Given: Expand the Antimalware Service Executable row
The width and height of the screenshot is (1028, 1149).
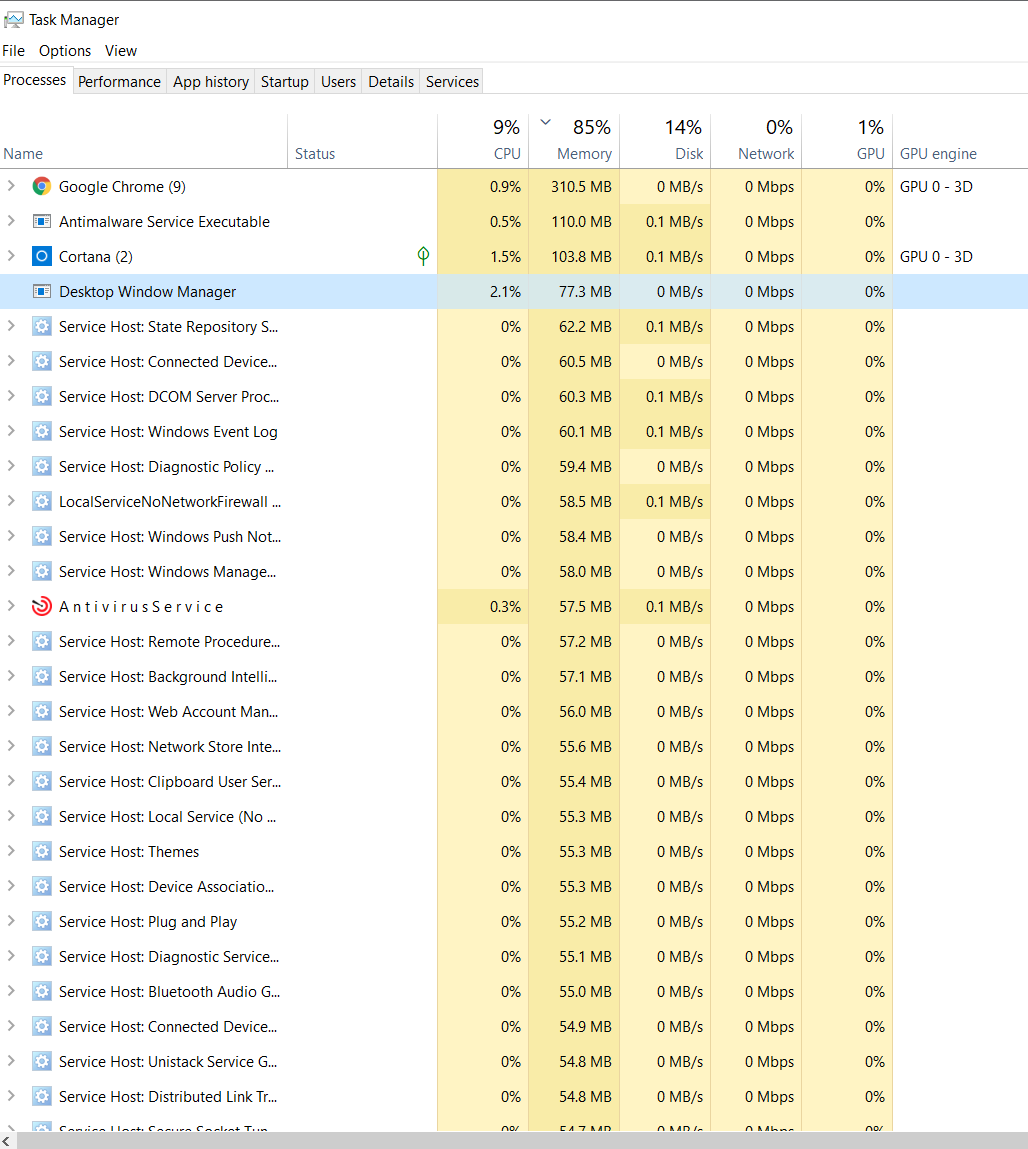Looking at the screenshot, I should point(11,221).
